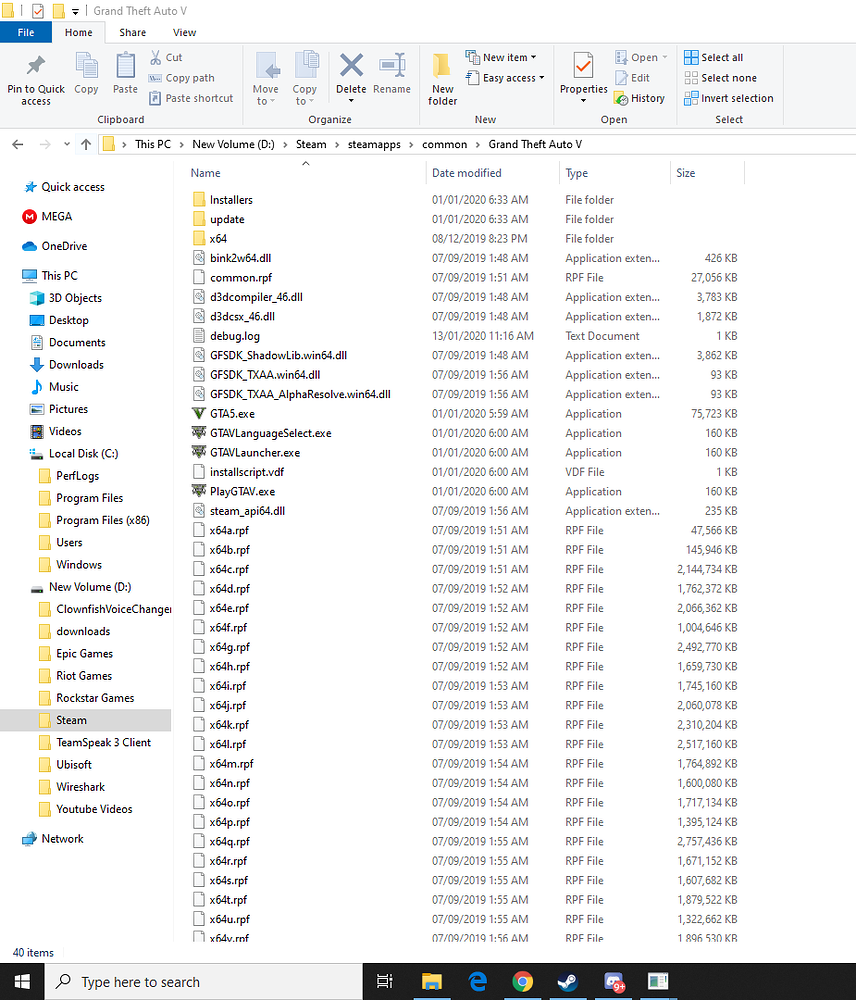Viewport: 856px width, 1000px height.
Task: Click the Type here to search box
Action: pyautogui.click(x=203, y=982)
